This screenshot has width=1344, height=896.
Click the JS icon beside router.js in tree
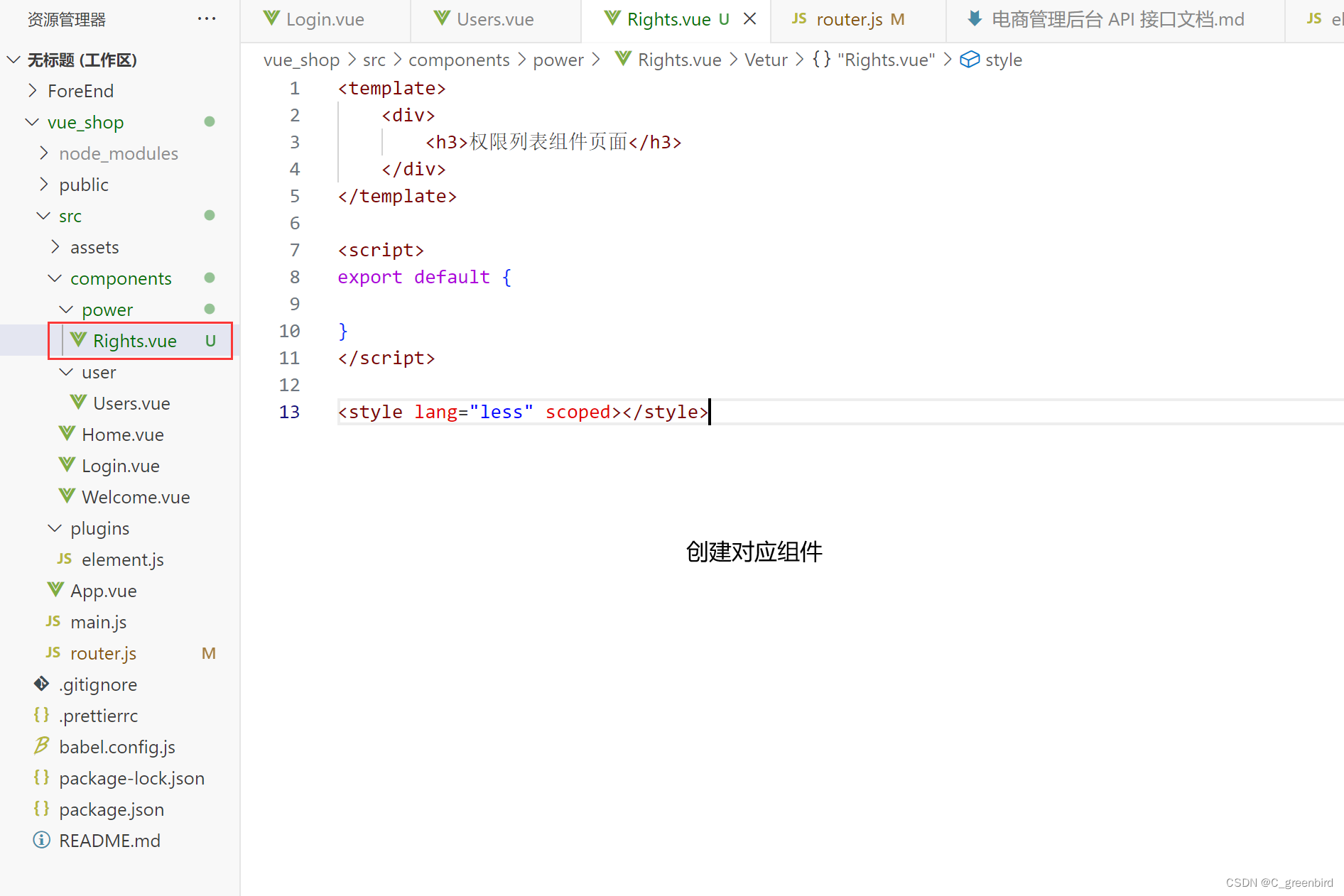tap(53, 652)
